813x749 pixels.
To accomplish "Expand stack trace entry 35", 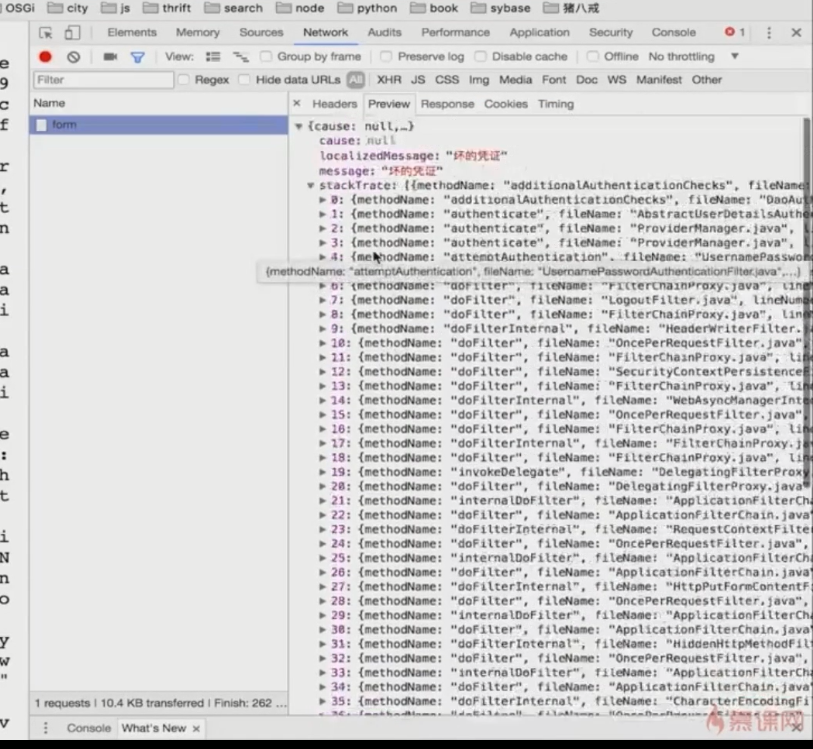I will click(x=323, y=701).
